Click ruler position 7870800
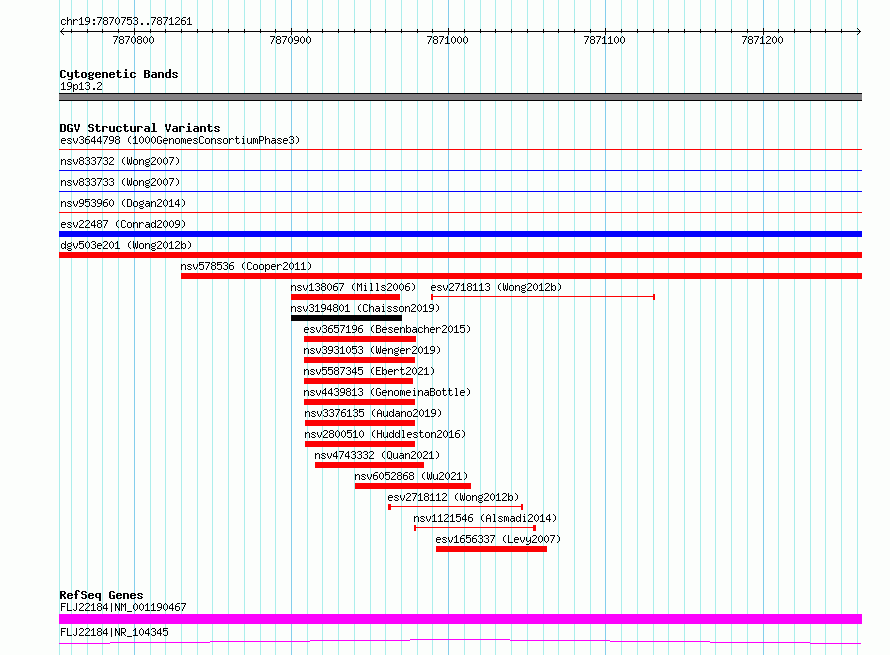 point(133,40)
